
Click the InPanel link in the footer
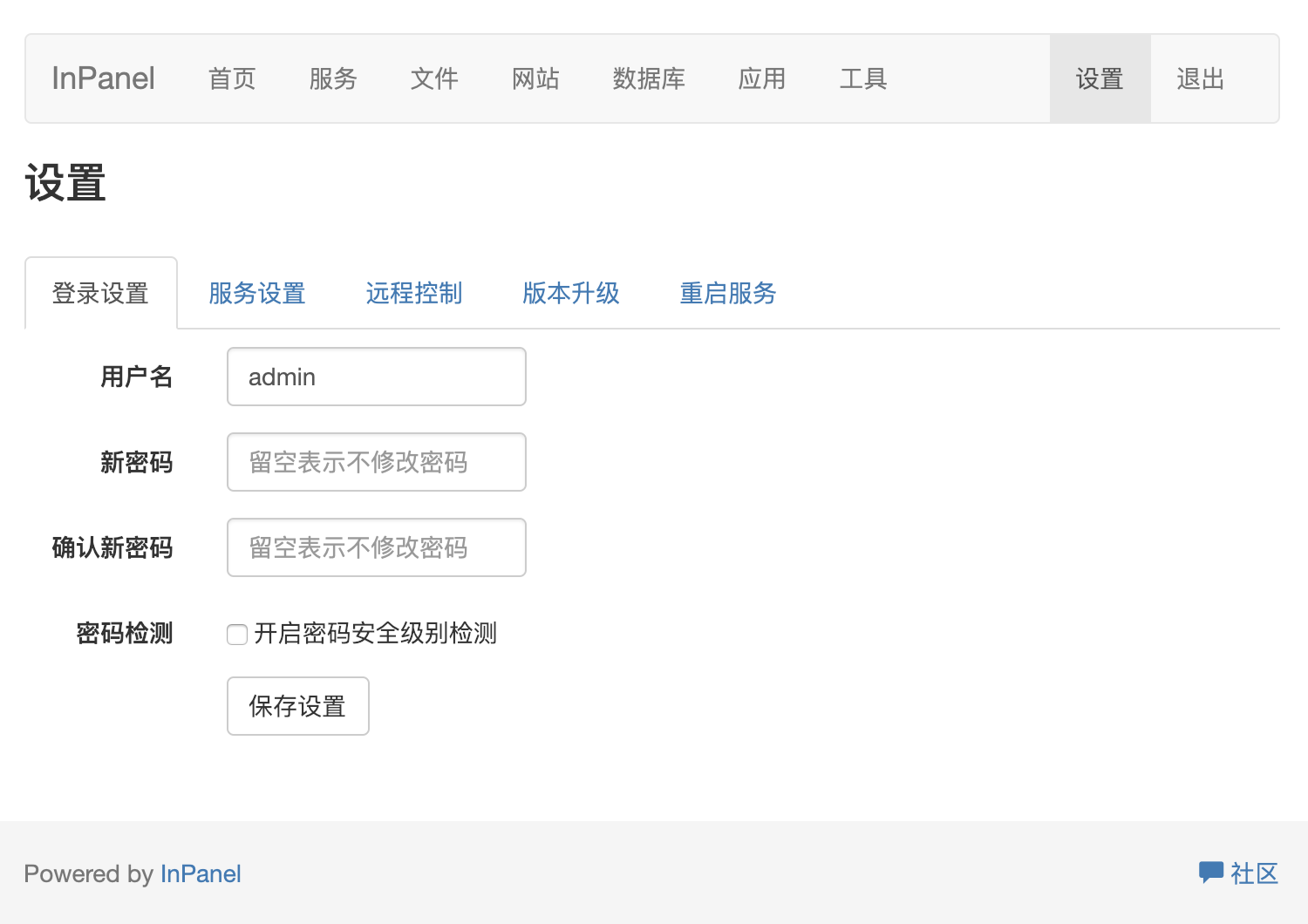(201, 873)
